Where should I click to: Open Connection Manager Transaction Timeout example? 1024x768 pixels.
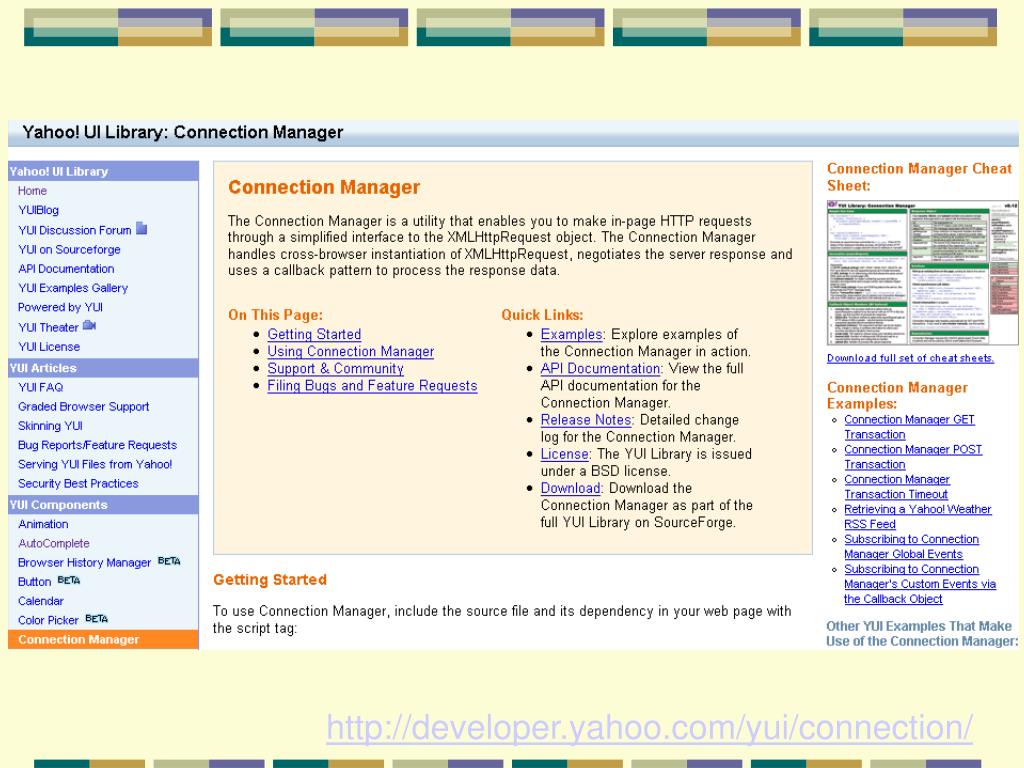click(x=897, y=487)
